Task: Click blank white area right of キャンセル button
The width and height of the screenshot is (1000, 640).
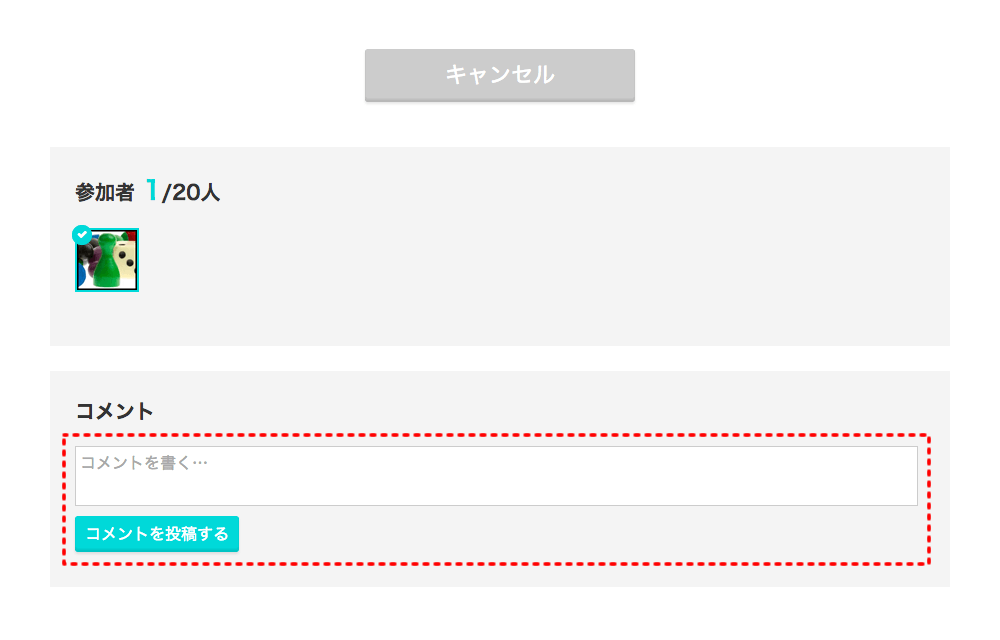Action: 800,75
